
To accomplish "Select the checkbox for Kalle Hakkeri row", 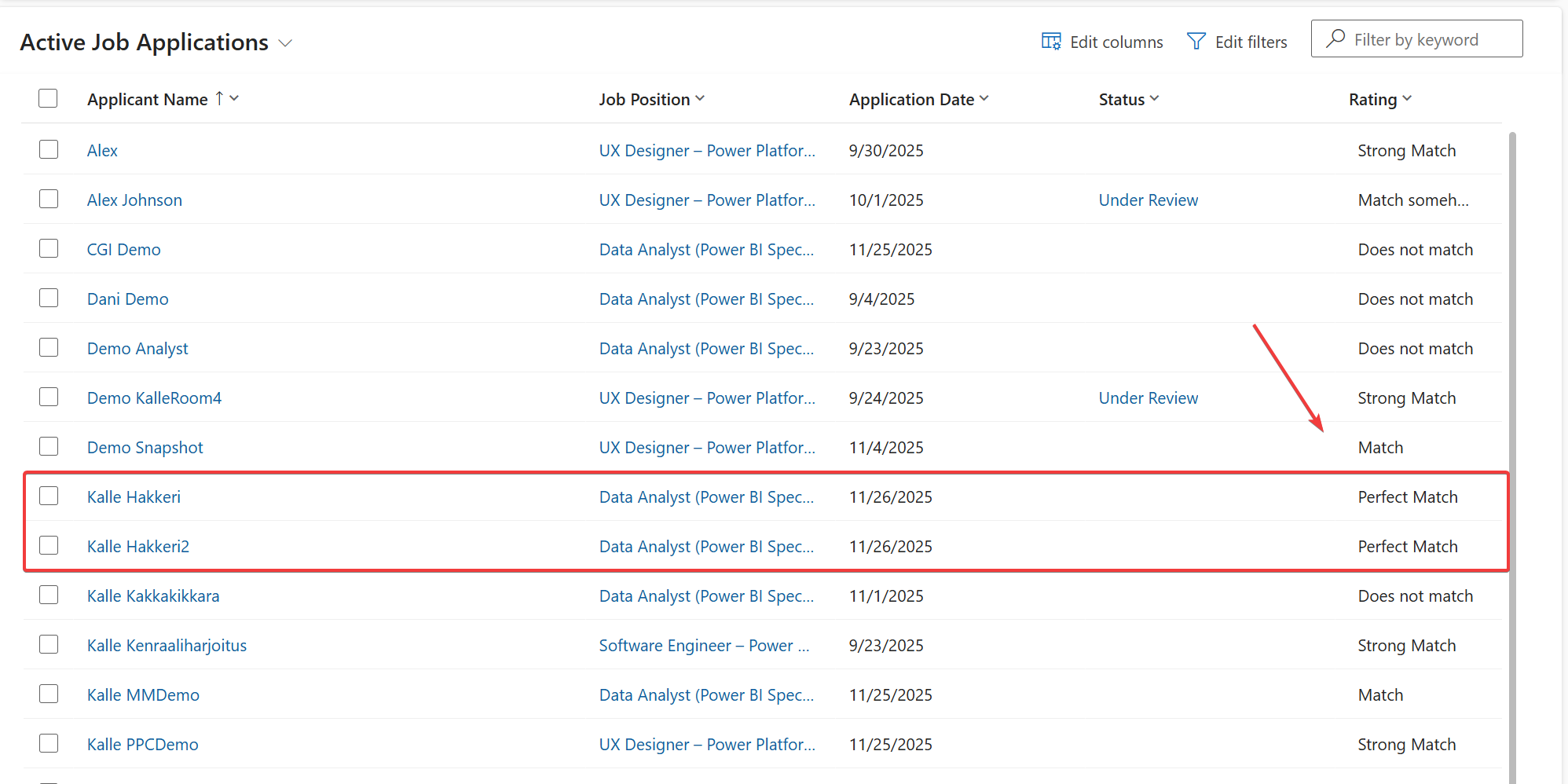I will coord(49,496).
